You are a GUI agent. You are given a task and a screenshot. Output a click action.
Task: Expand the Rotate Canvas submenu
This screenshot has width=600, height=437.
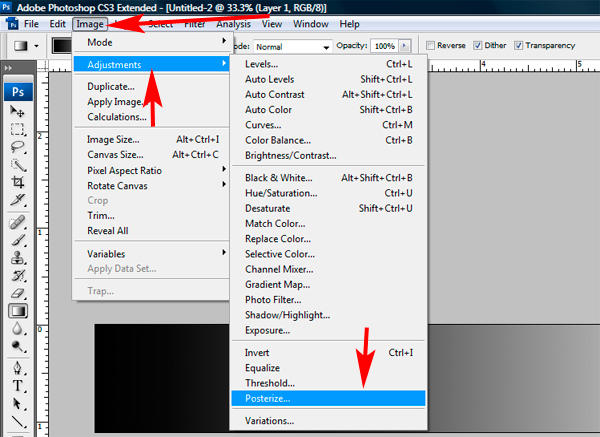152,186
